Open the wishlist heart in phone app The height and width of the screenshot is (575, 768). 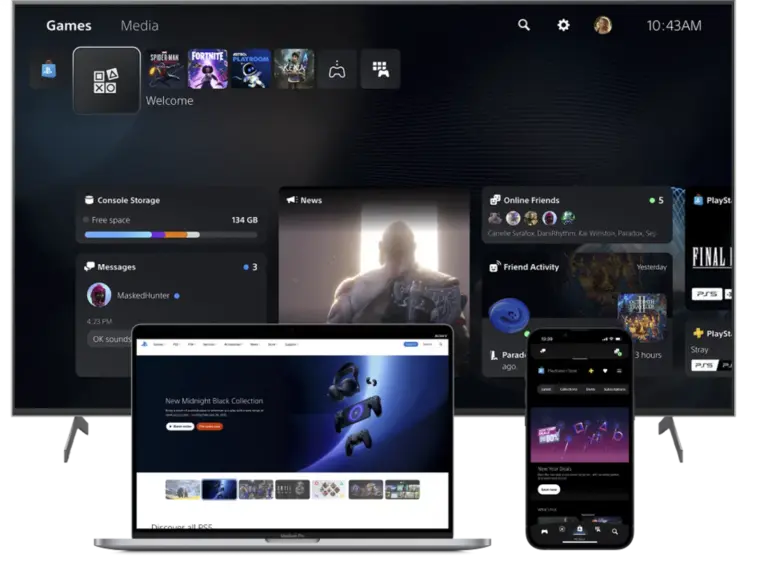coord(605,371)
